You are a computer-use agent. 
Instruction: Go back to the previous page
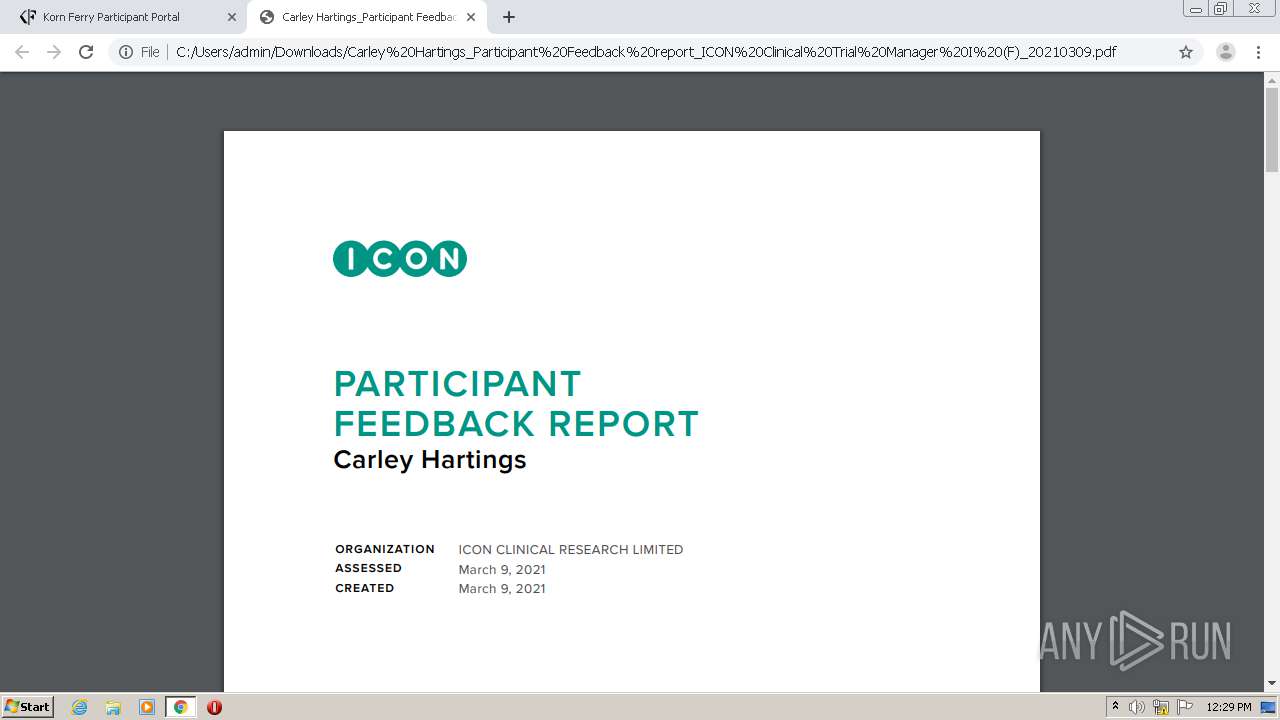point(22,52)
